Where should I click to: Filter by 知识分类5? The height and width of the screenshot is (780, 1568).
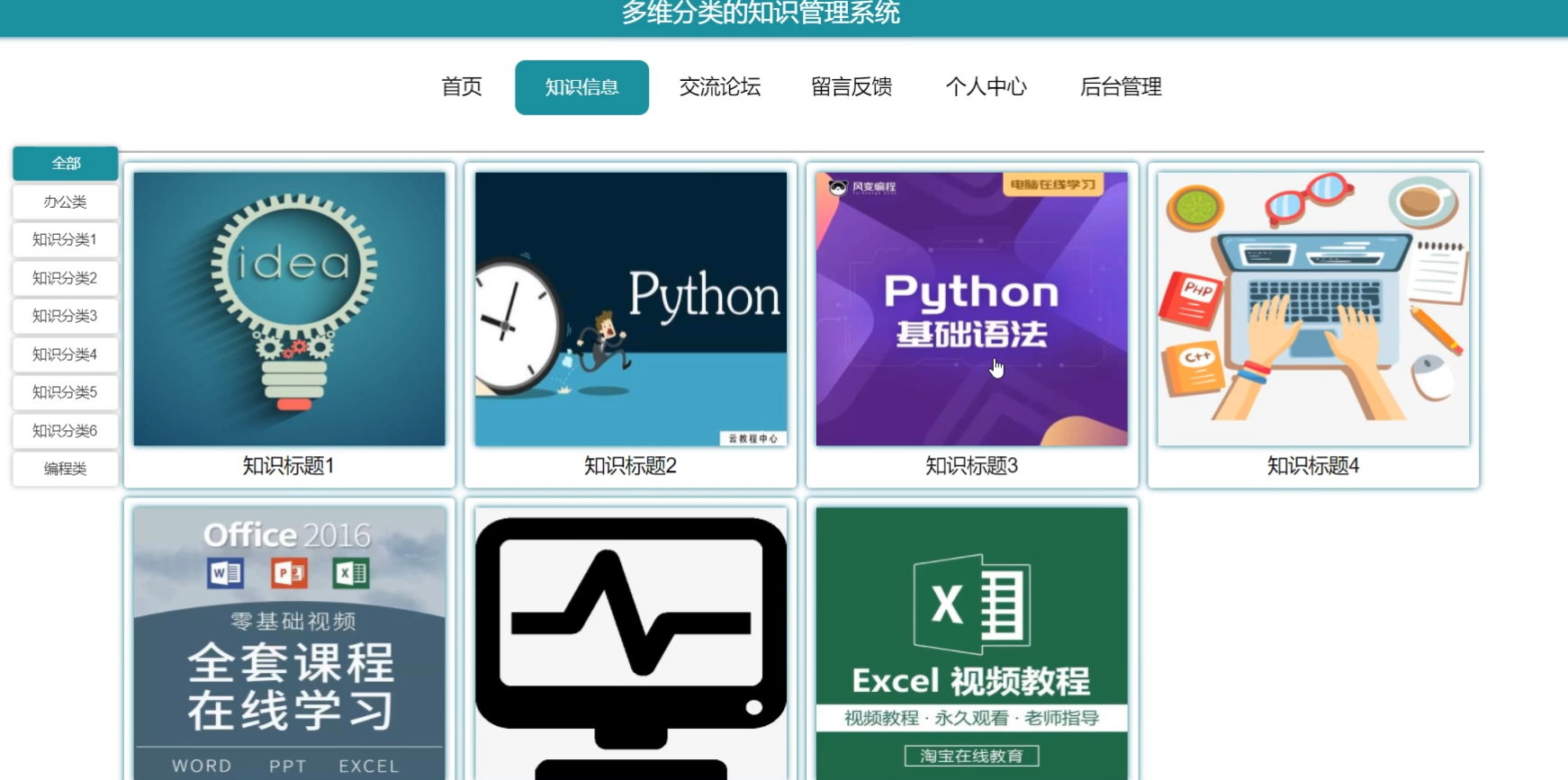(x=66, y=392)
